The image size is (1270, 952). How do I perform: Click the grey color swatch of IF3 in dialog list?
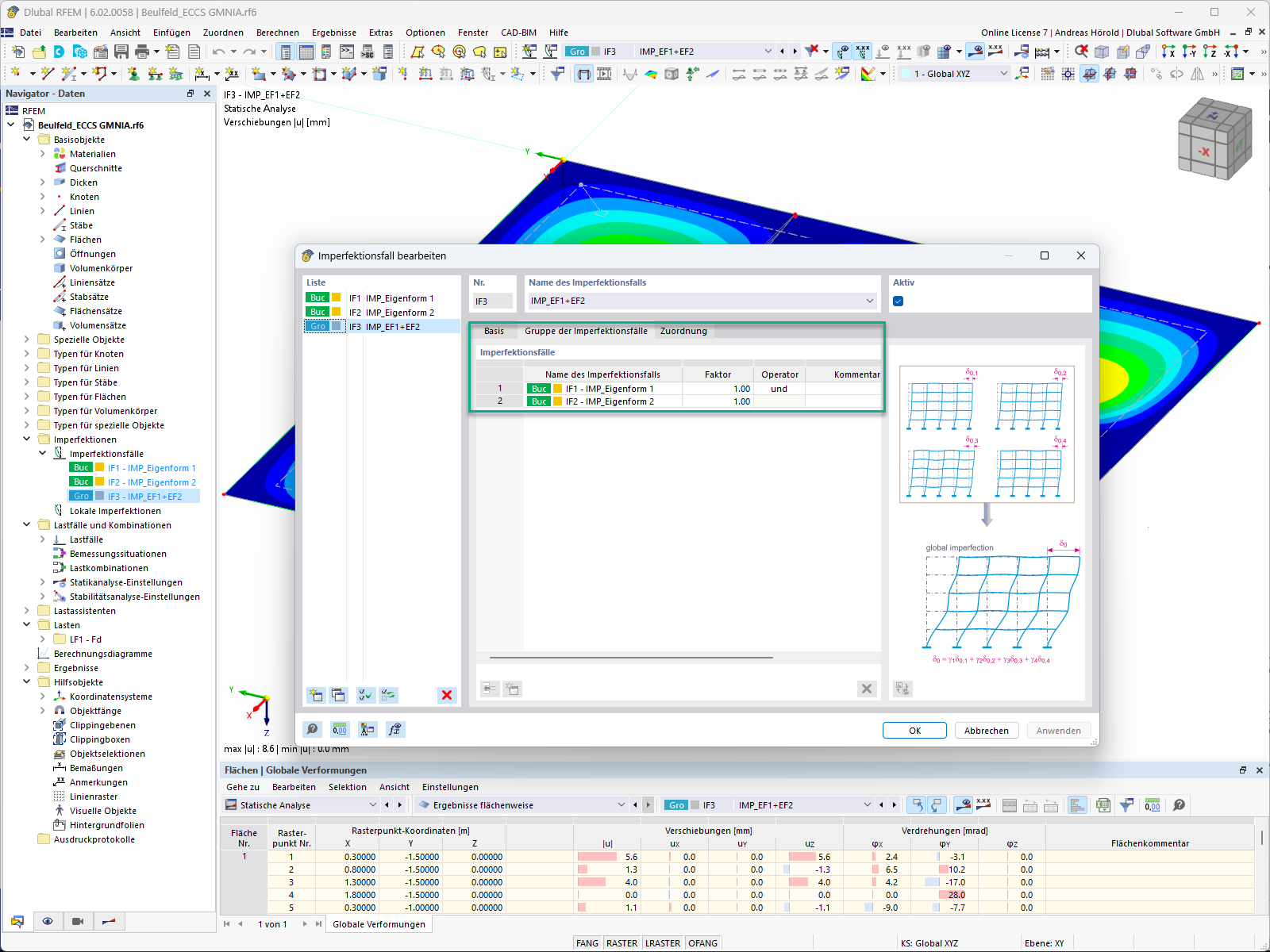337,327
